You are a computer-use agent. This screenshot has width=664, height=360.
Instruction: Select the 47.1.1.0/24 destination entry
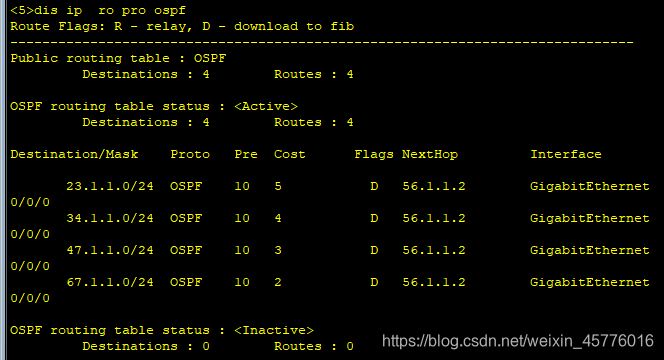(x=110, y=250)
